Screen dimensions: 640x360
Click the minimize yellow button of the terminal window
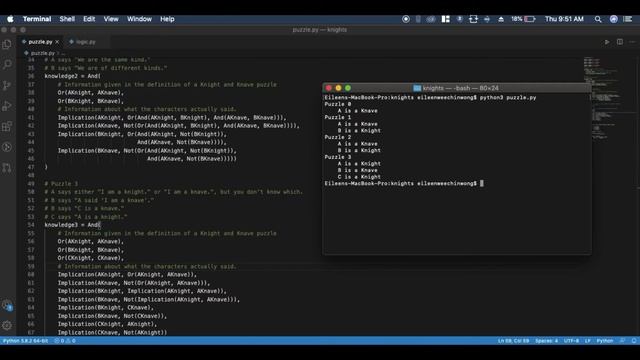point(338,88)
